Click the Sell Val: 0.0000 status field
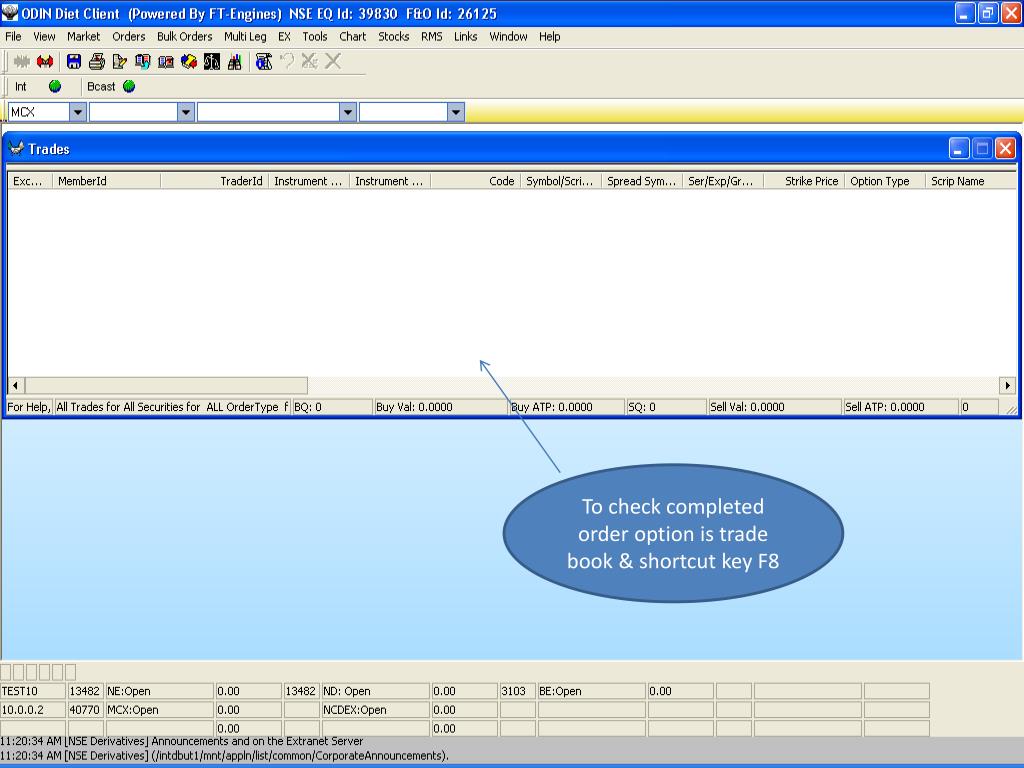 tap(775, 407)
